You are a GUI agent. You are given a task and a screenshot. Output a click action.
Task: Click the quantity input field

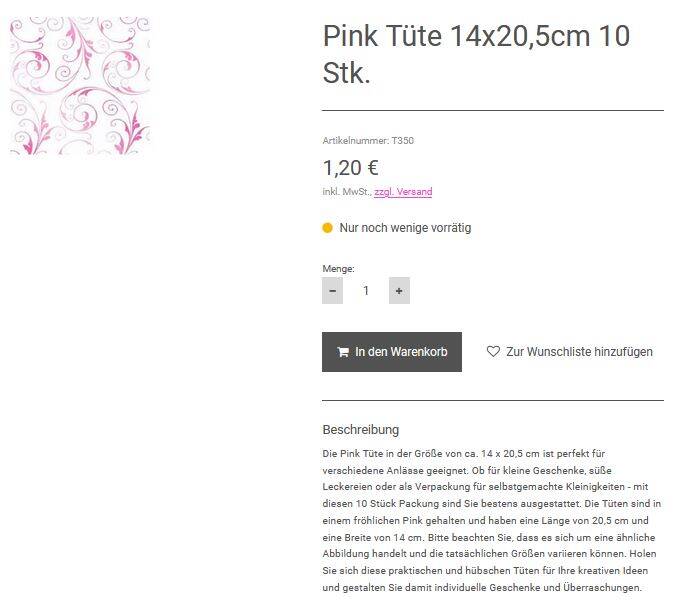pos(366,291)
